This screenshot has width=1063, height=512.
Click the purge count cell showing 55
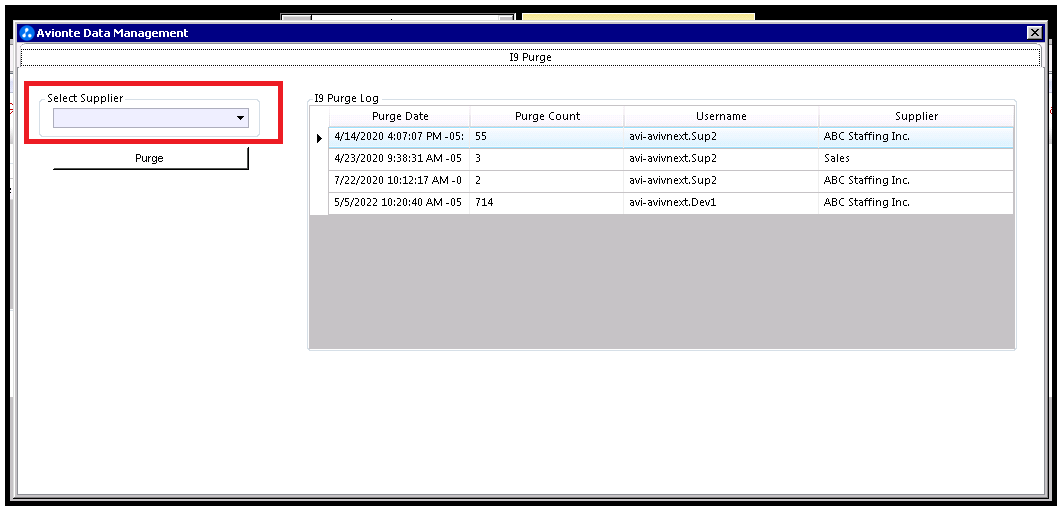pyautogui.click(x=547, y=137)
